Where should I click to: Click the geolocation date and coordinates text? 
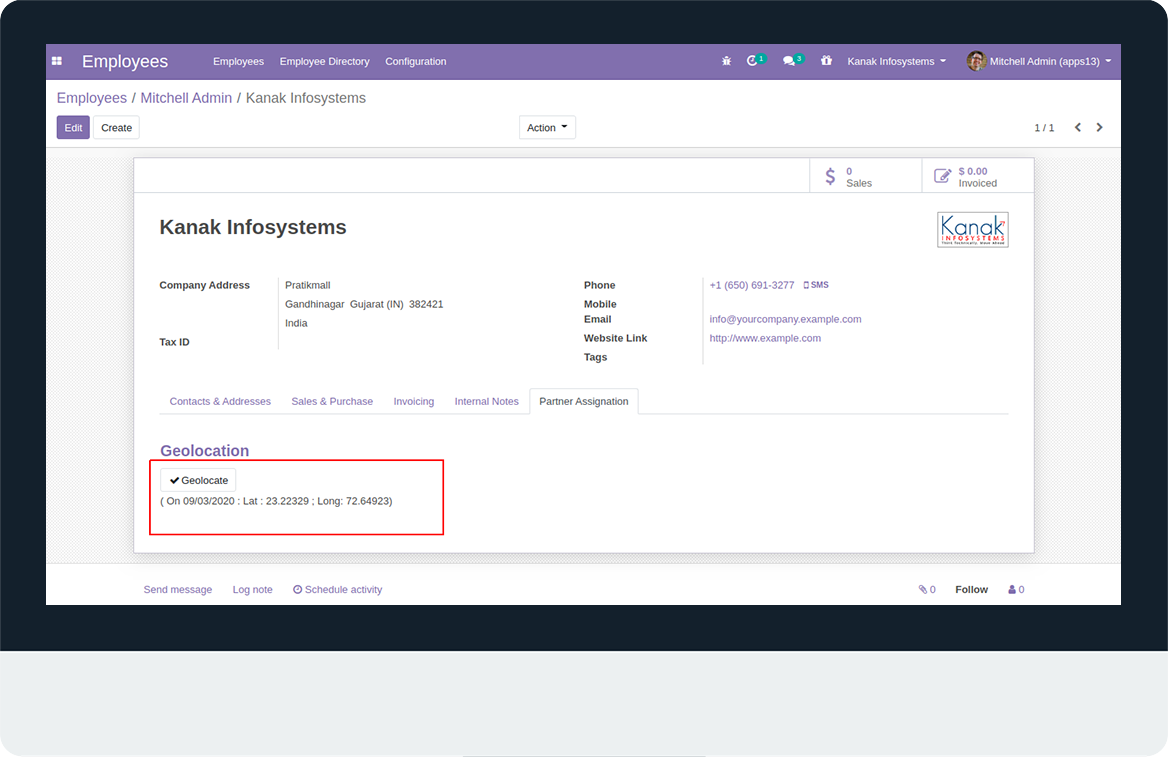tap(276, 501)
